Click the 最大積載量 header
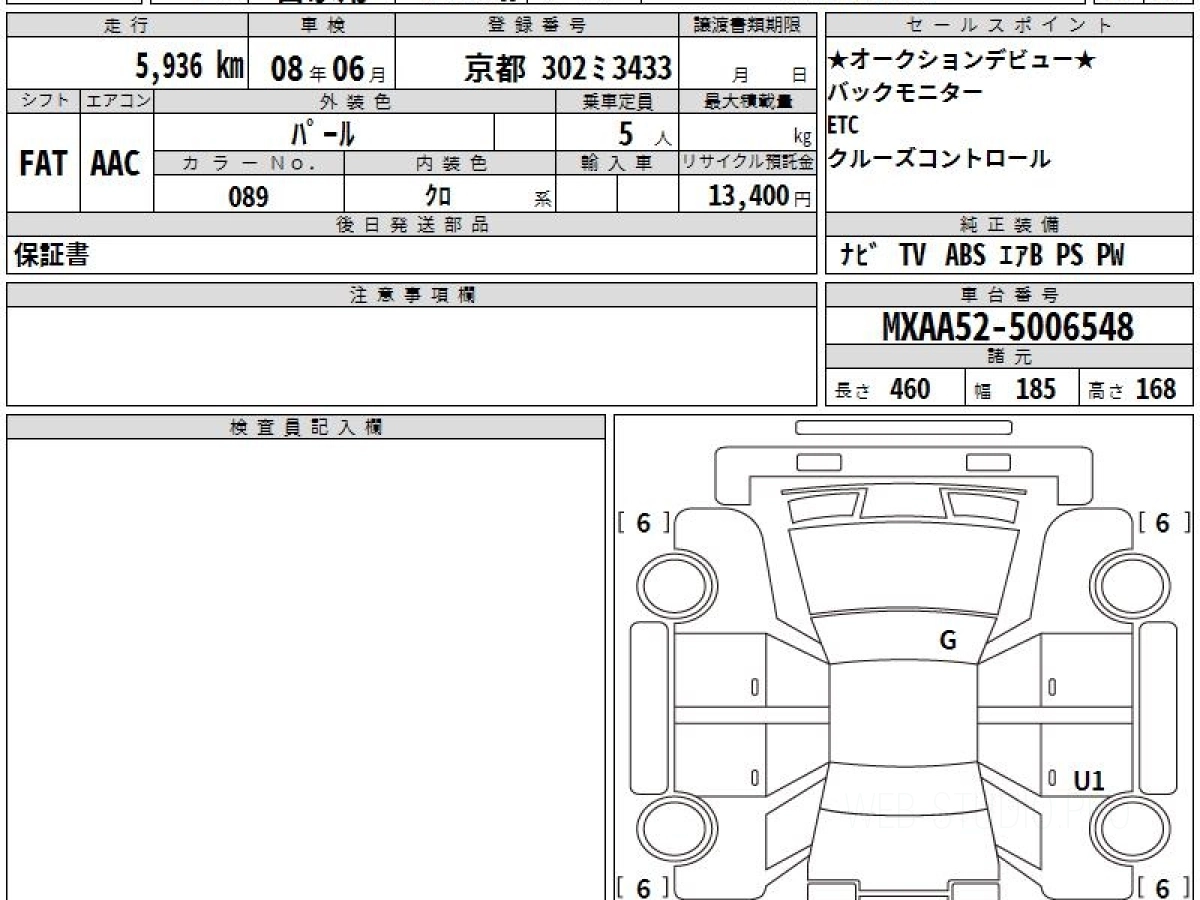The height and width of the screenshot is (900, 1200). tap(747, 101)
